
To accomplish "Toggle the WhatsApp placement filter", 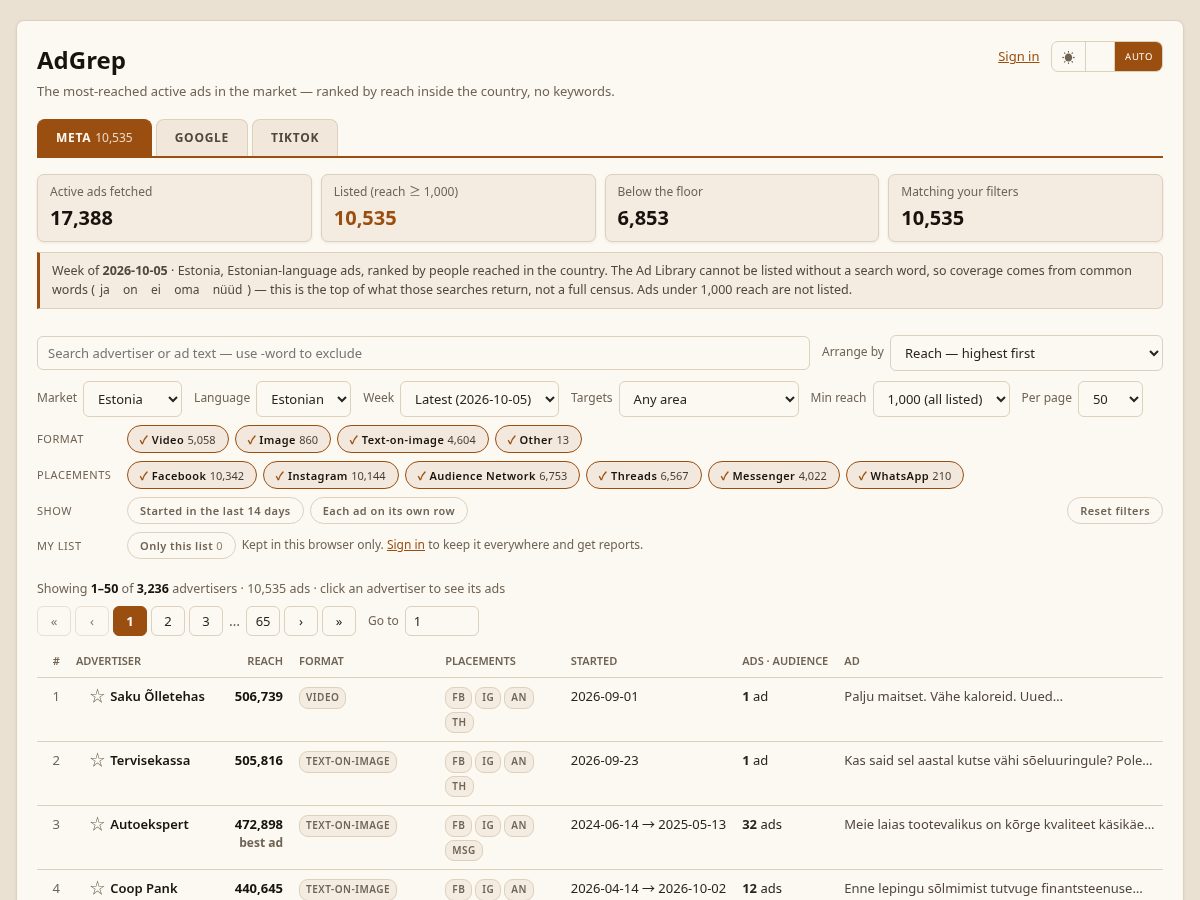I will coord(905,475).
